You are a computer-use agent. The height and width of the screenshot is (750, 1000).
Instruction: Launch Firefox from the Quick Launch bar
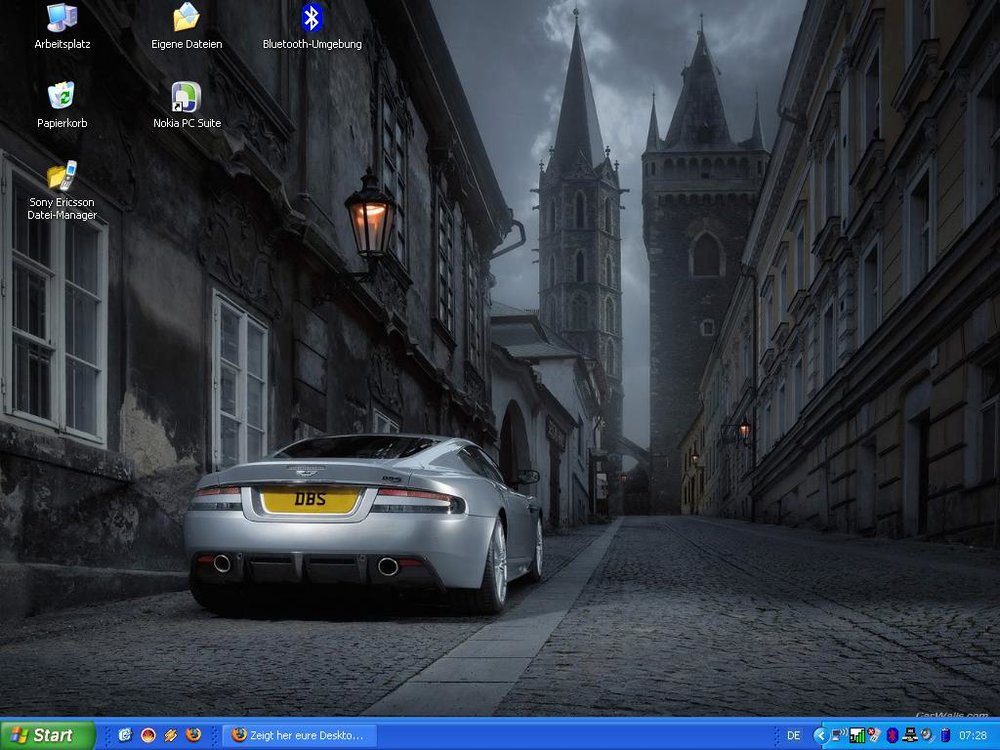coord(194,735)
